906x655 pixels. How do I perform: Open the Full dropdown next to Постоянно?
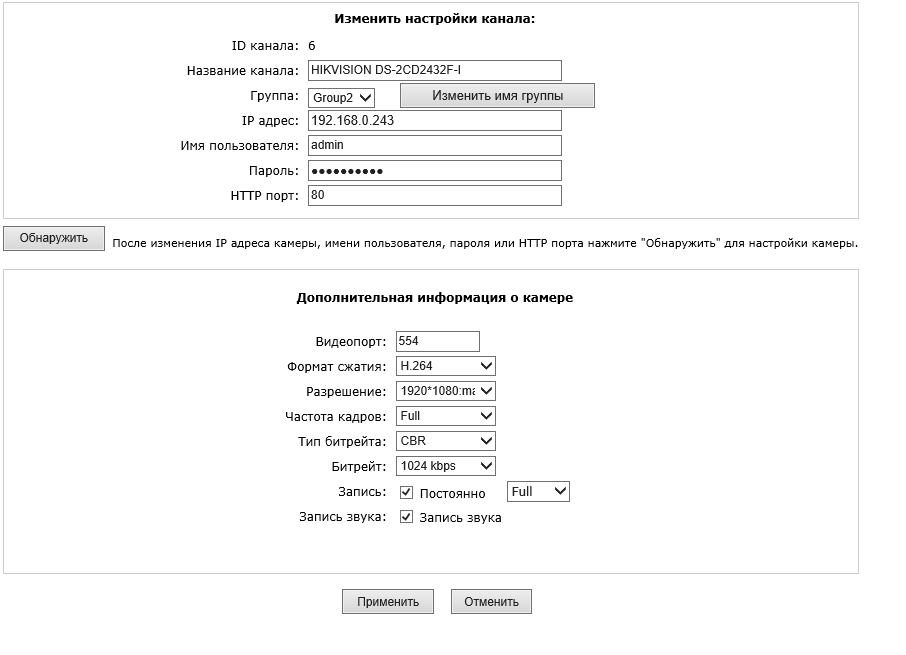[538, 492]
